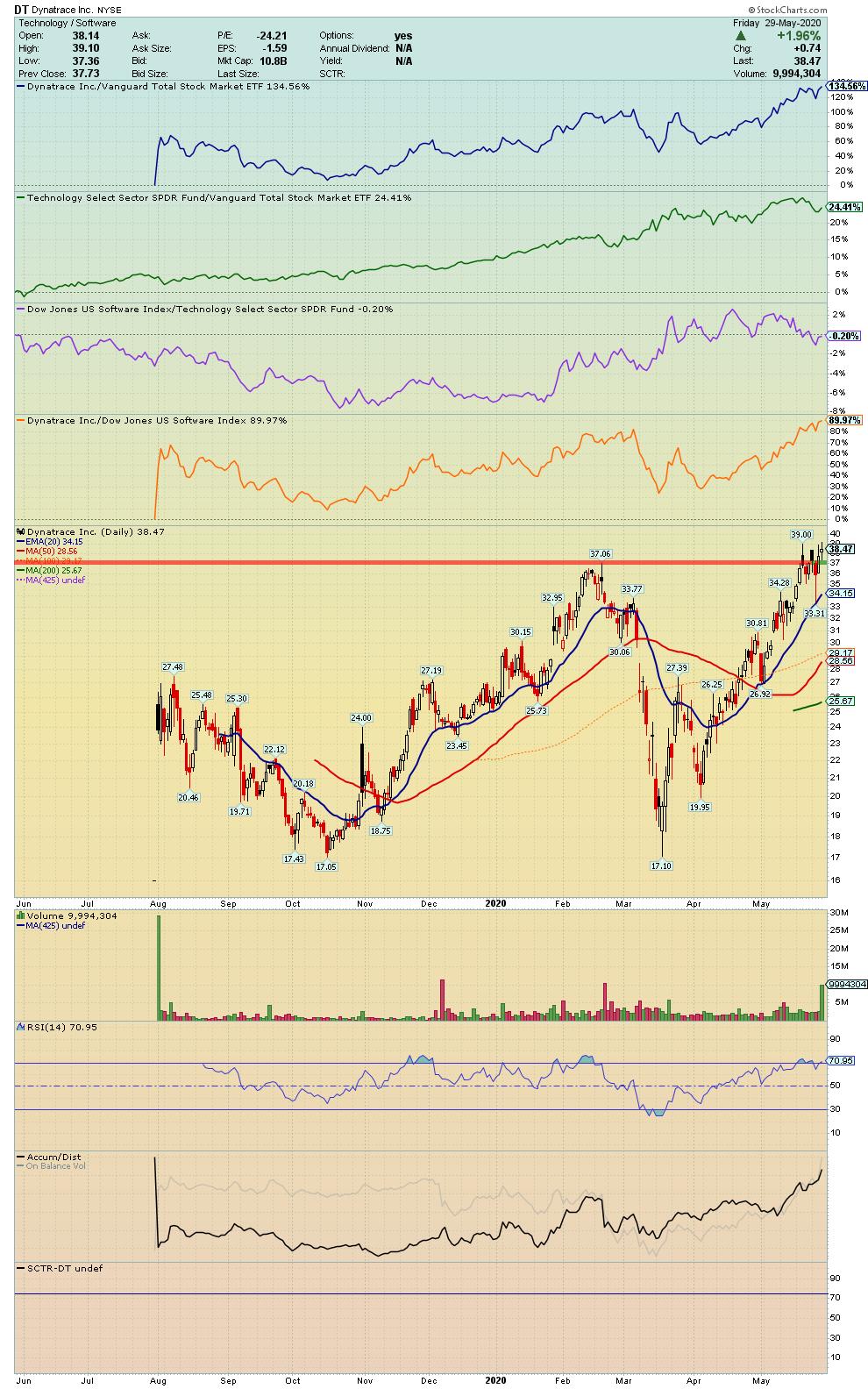Image resolution: width=868 pixels, height=1389 pixels.
Task: Click the "25.73" price label
Action: [x=537, y=710]
